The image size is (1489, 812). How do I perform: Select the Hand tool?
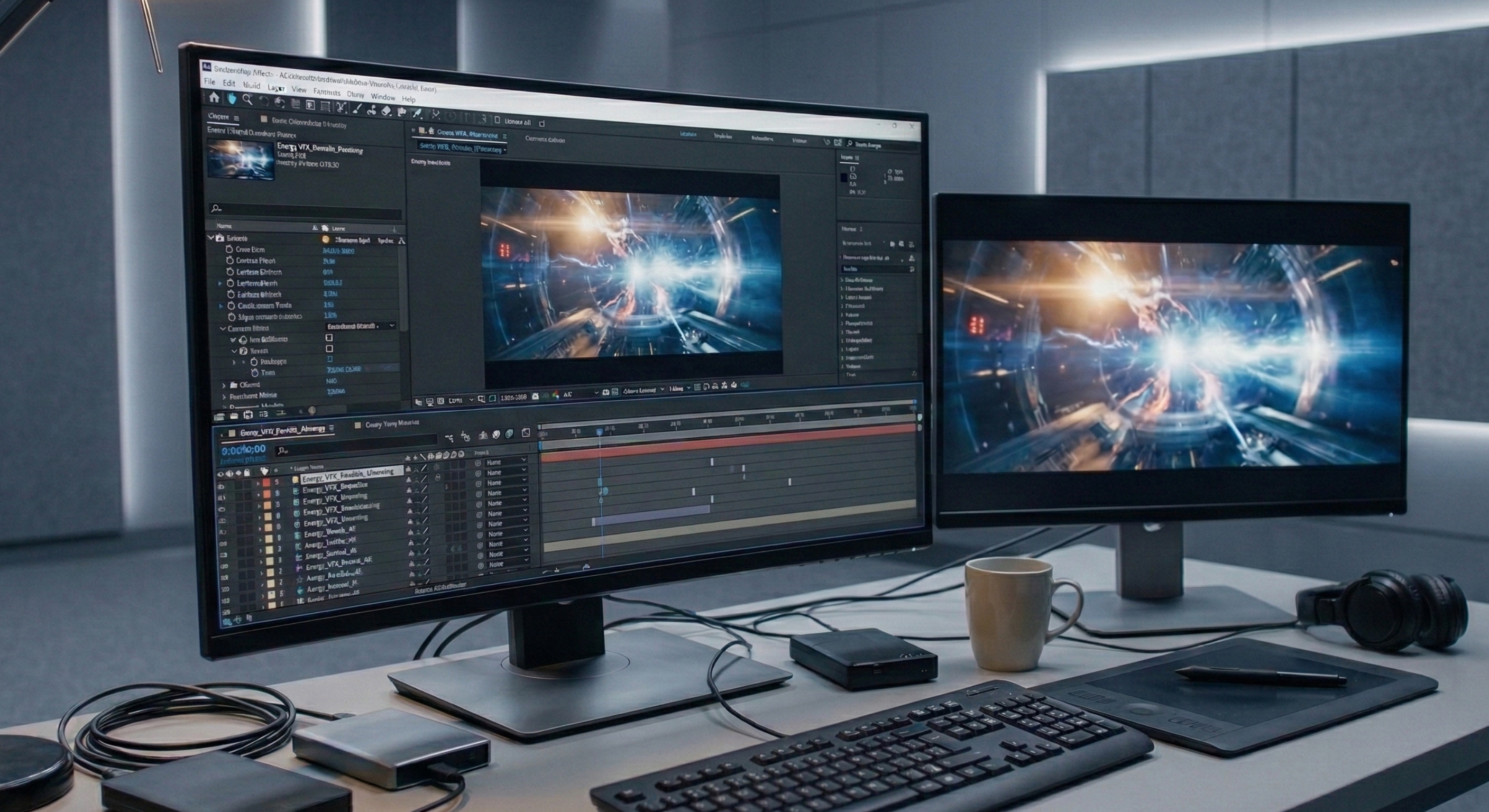[x=232, y=99]
